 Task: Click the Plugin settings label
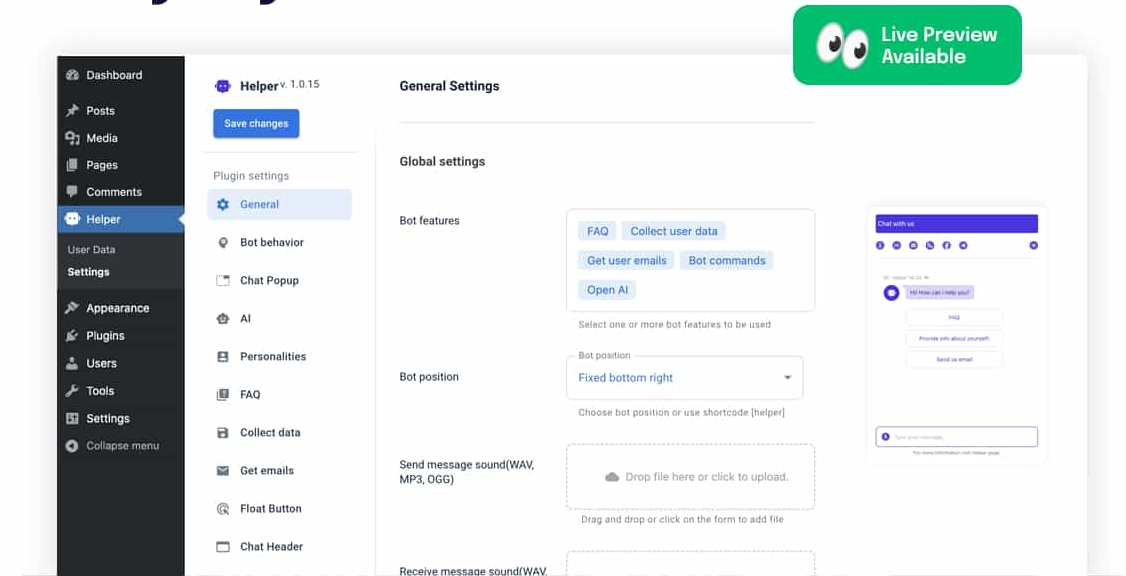pos(251,176)
